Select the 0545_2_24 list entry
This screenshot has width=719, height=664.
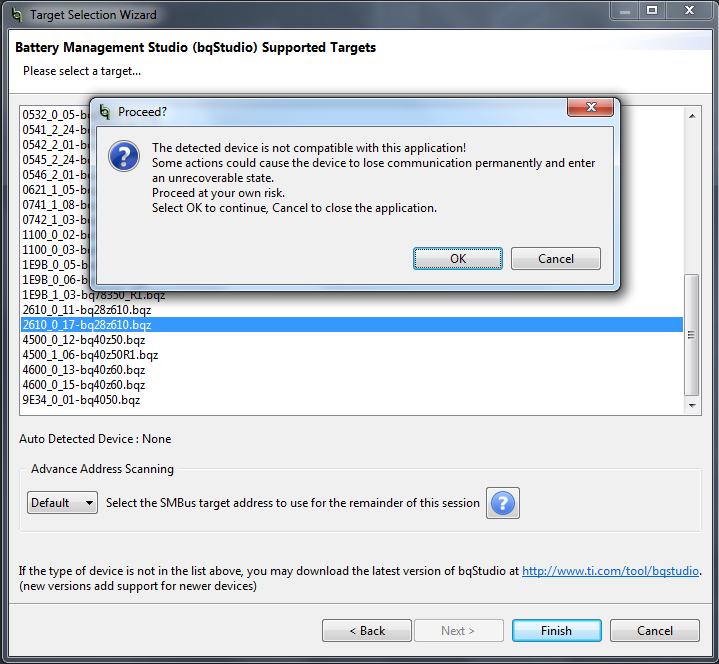tap(55, 160)
